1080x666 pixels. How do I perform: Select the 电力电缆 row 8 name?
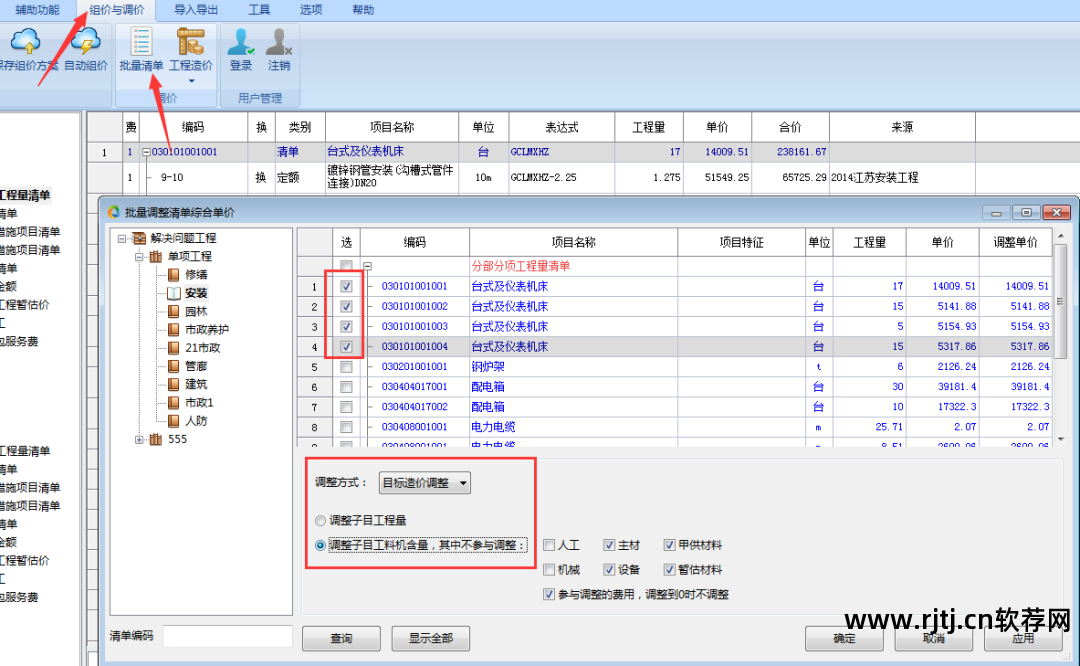[x=493, y=427]
